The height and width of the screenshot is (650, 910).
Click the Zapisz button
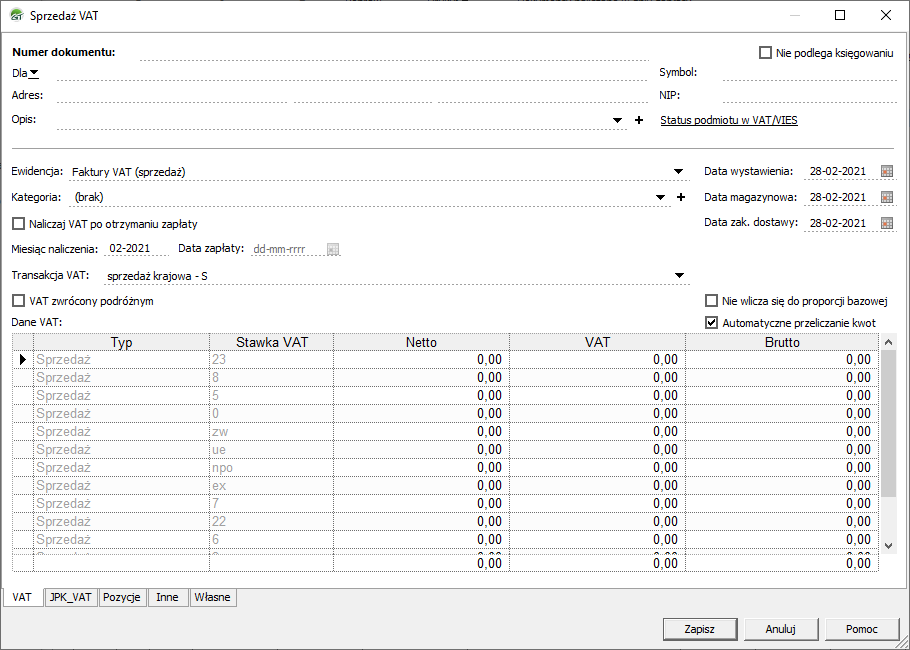pos(699,629)
